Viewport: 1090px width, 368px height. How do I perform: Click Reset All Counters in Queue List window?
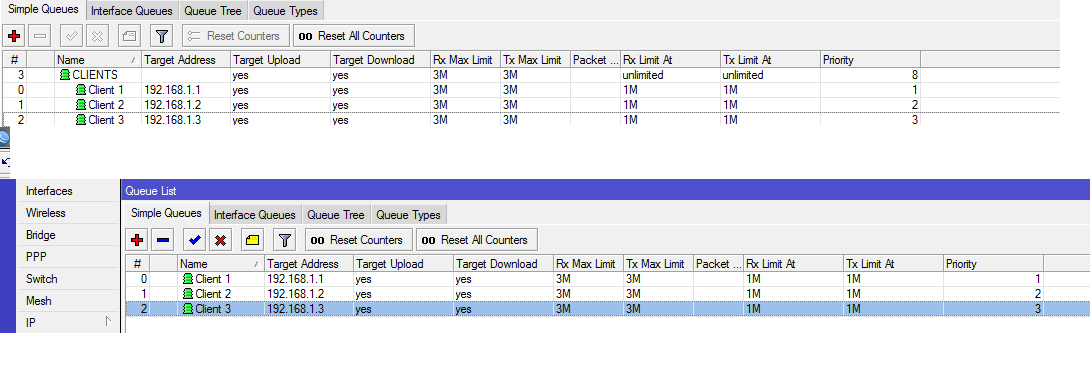click(477, 240)
